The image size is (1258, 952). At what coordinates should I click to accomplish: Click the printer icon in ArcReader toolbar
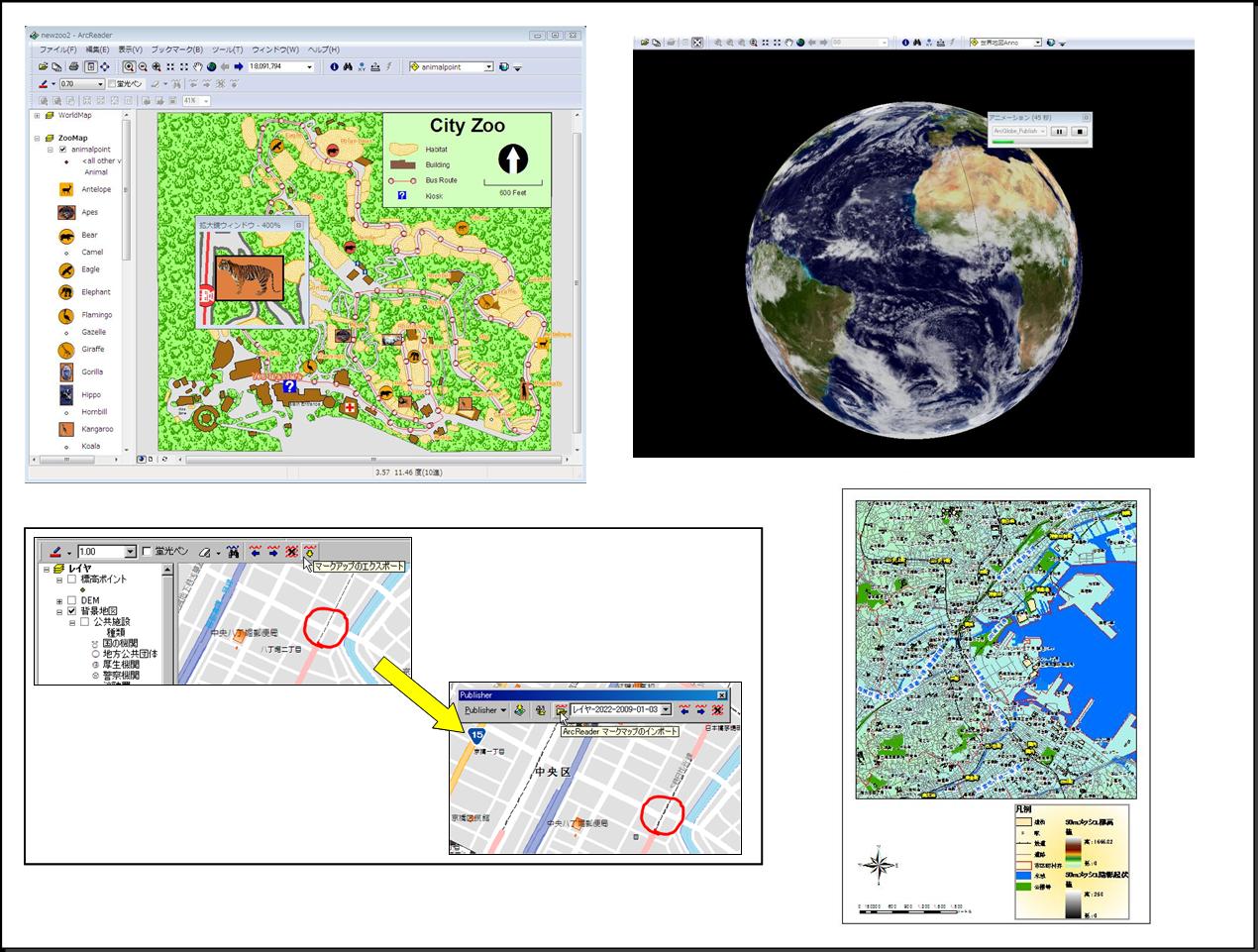(x=73, y=66)
